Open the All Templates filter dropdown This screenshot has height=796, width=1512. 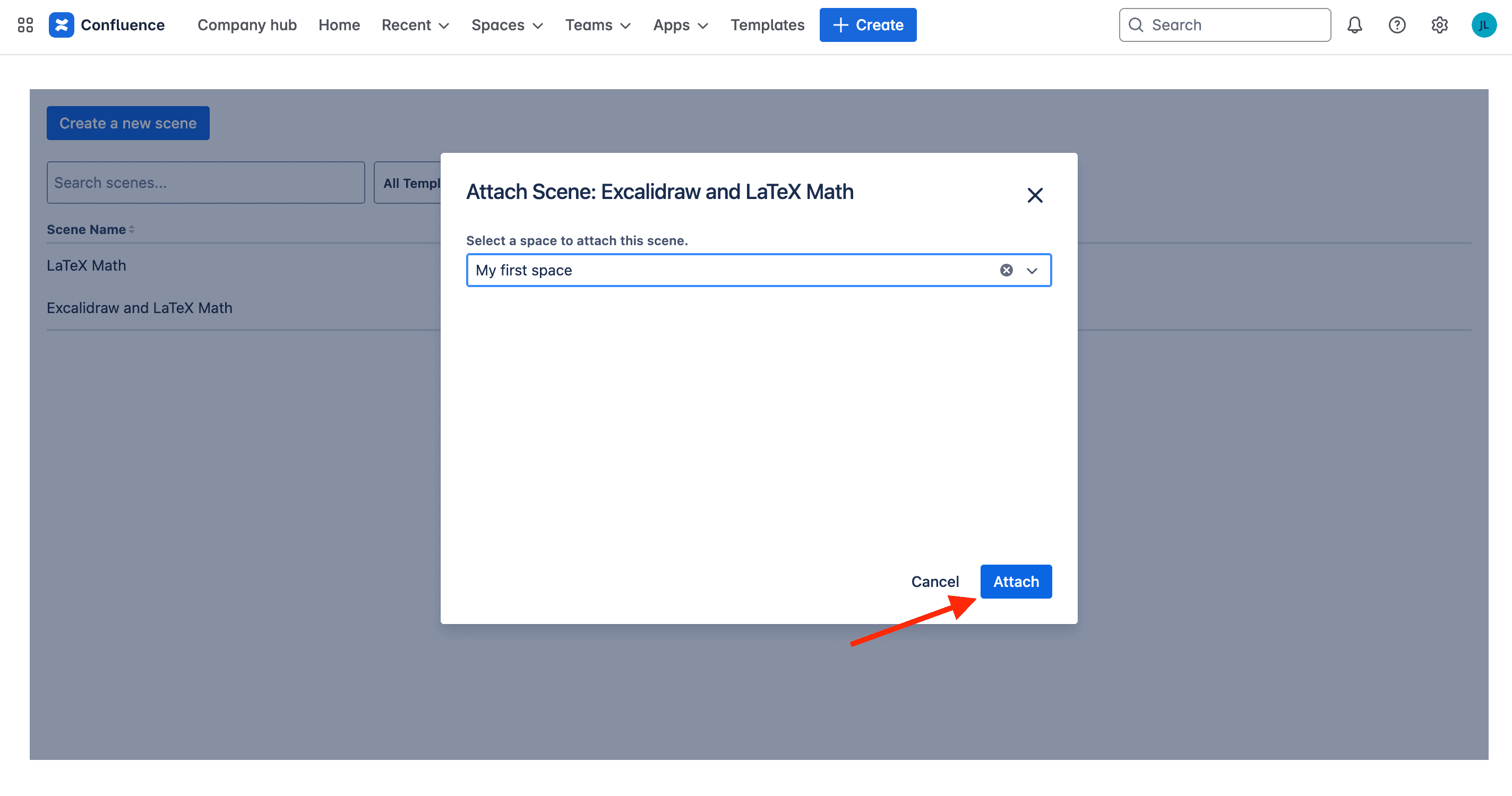[x=408, y=183]
